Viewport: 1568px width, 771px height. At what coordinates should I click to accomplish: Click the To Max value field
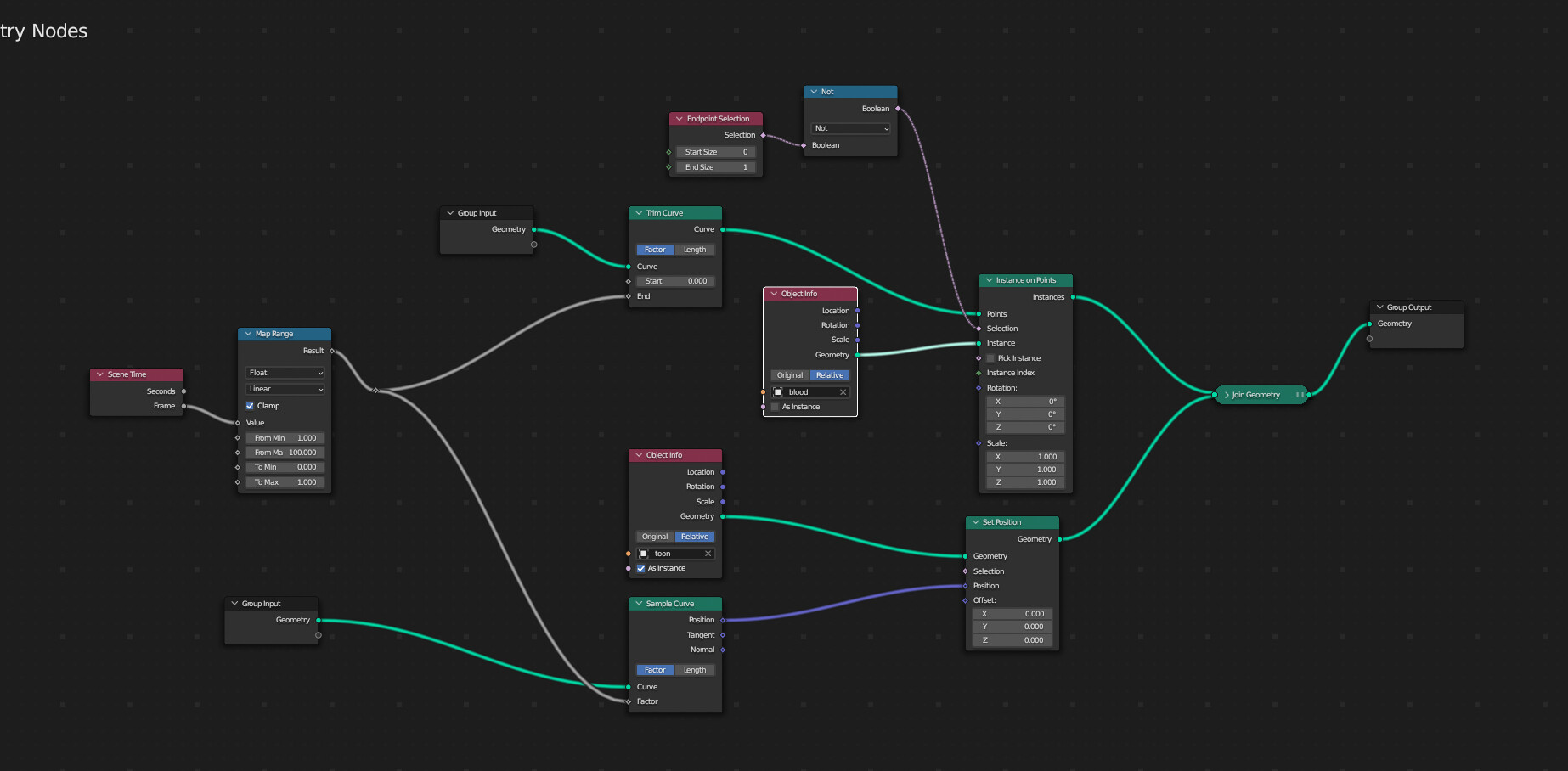click(x=285, y=482)
